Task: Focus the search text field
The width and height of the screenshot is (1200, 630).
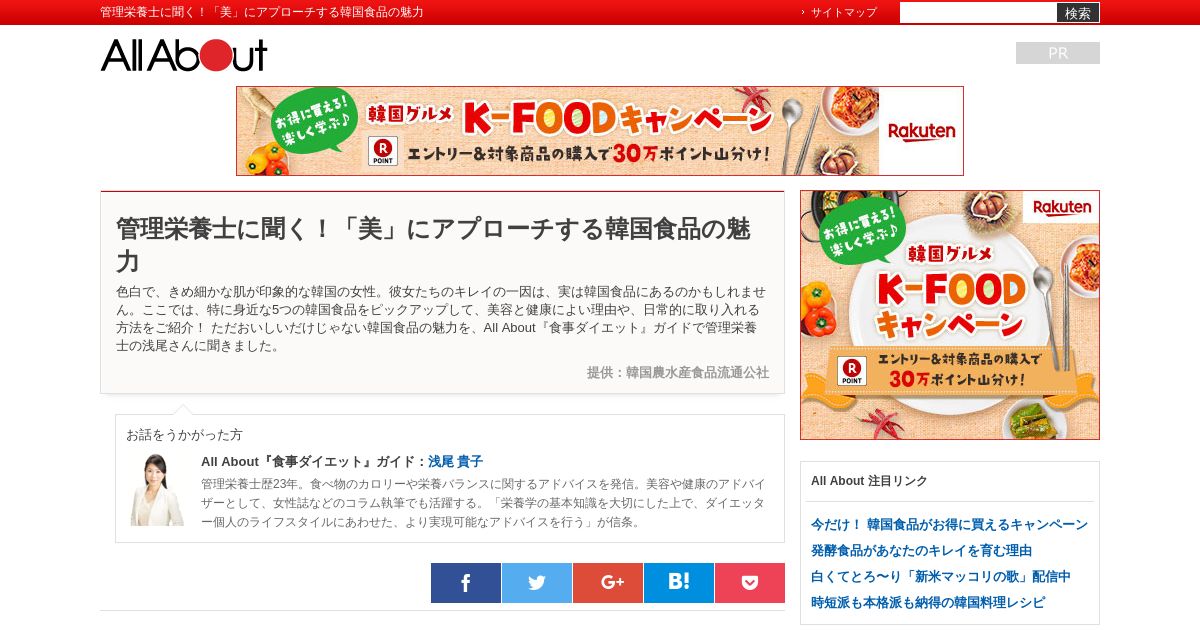Action: (x=978, y=13)
